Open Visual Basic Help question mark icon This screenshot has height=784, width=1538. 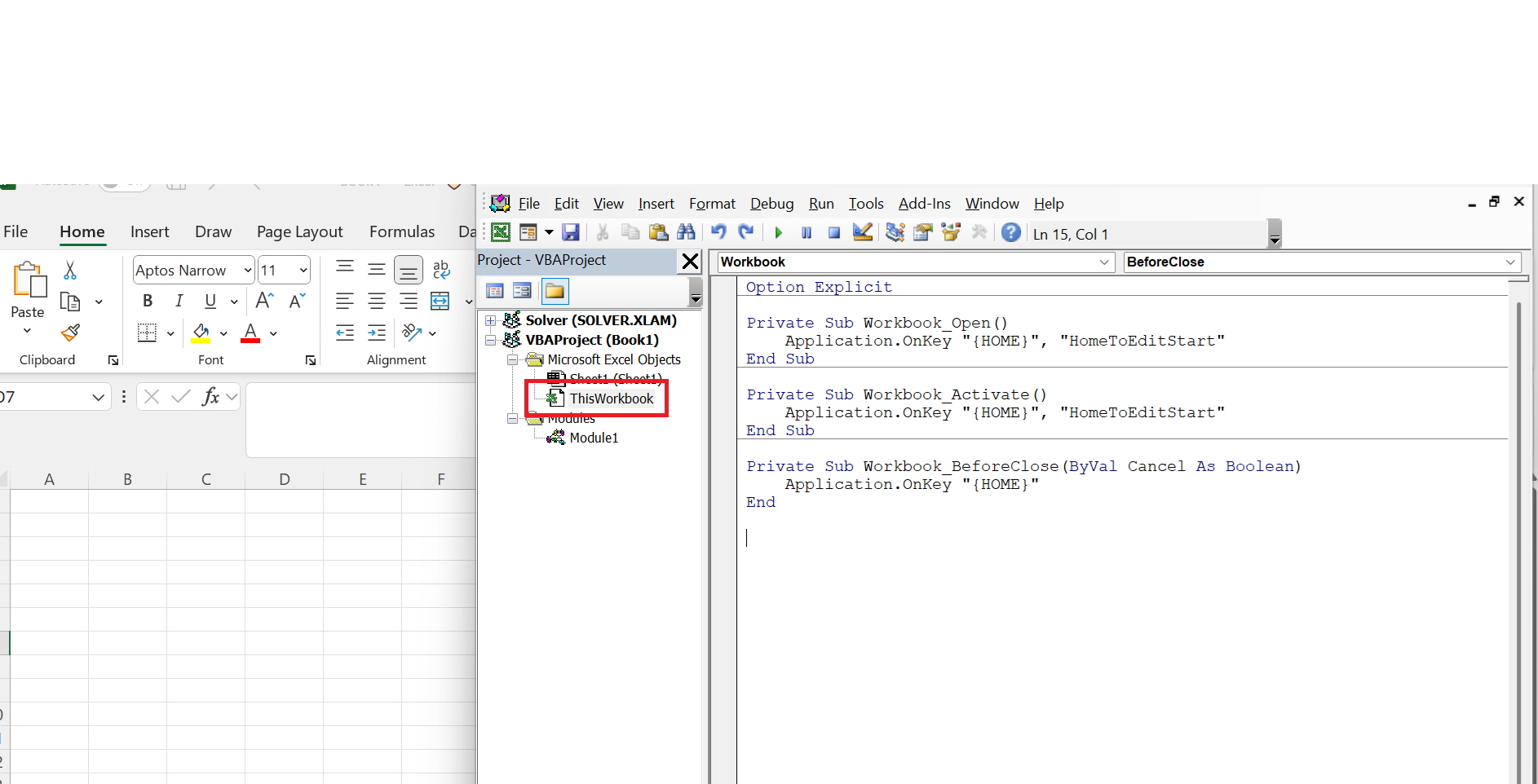tap(1011, 233)
